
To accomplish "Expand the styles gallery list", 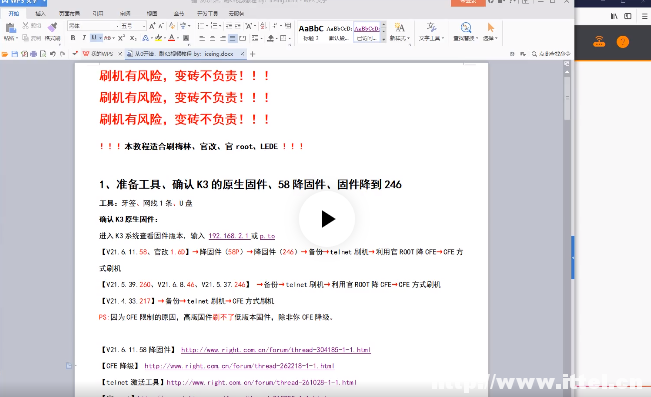I will 384,39.
